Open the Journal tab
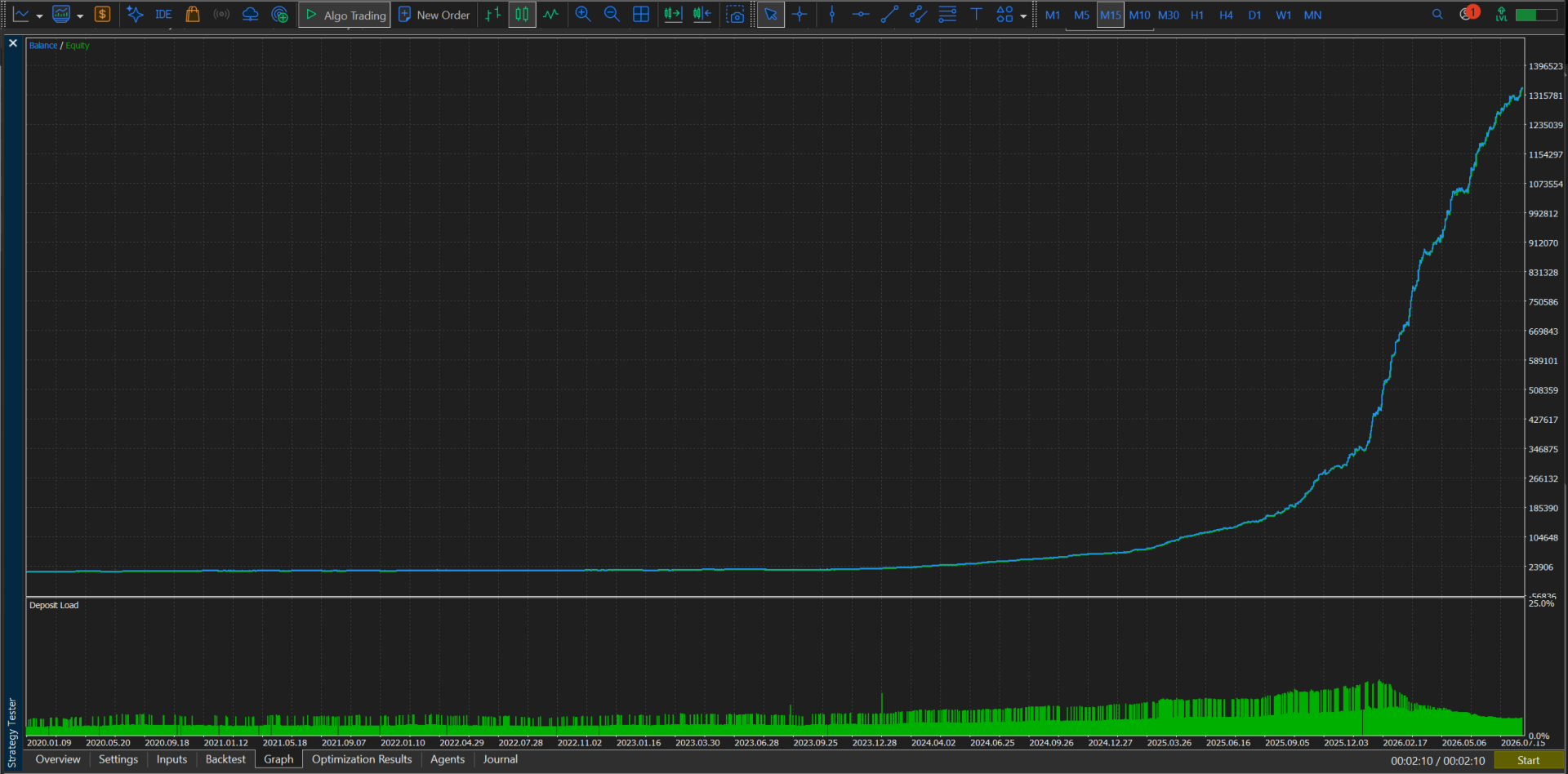The height and width of the screenshot is (774, 1568). (x=501, y=759)
